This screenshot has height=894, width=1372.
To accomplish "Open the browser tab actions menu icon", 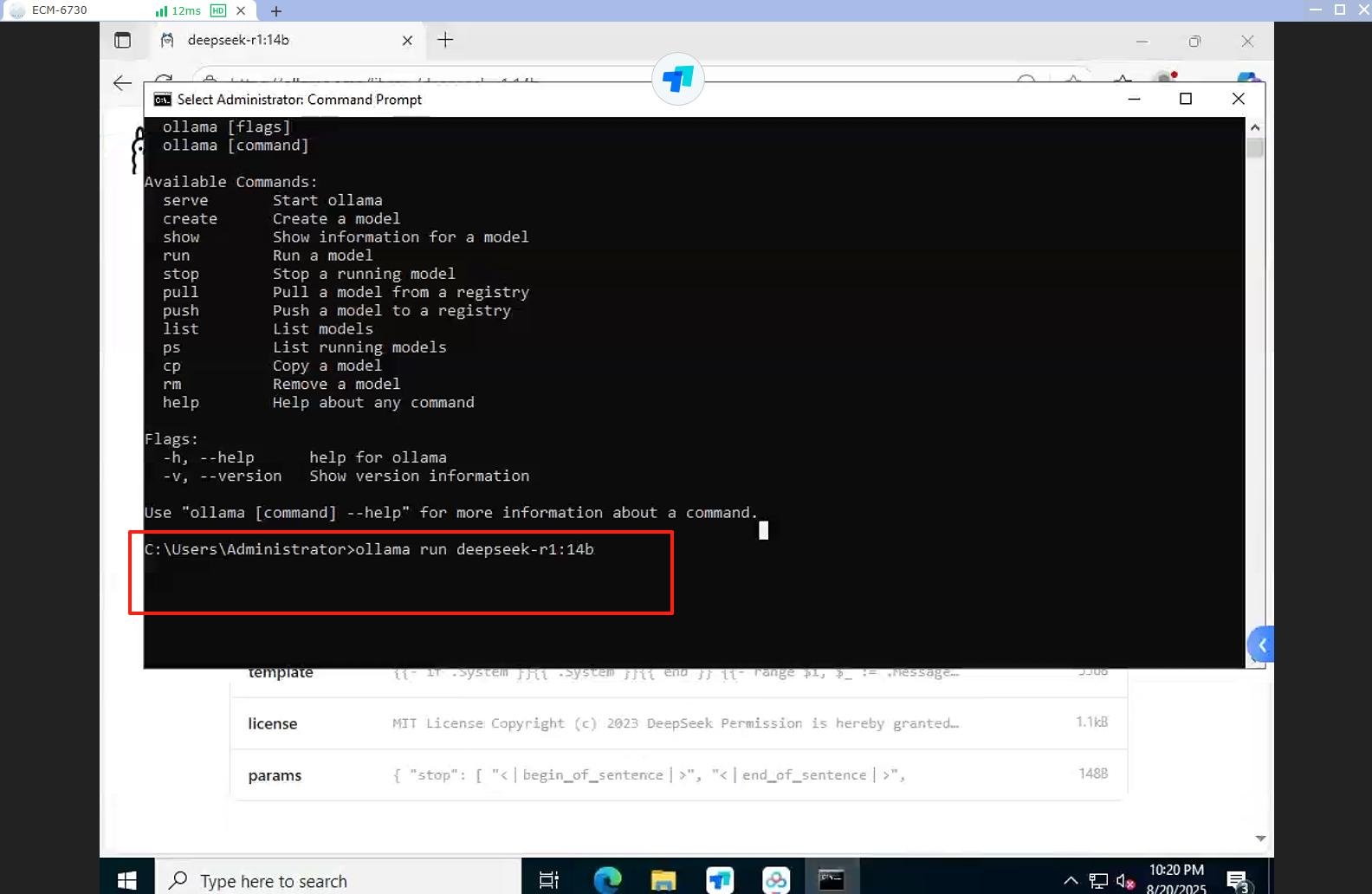I will (x=122, y=40).
